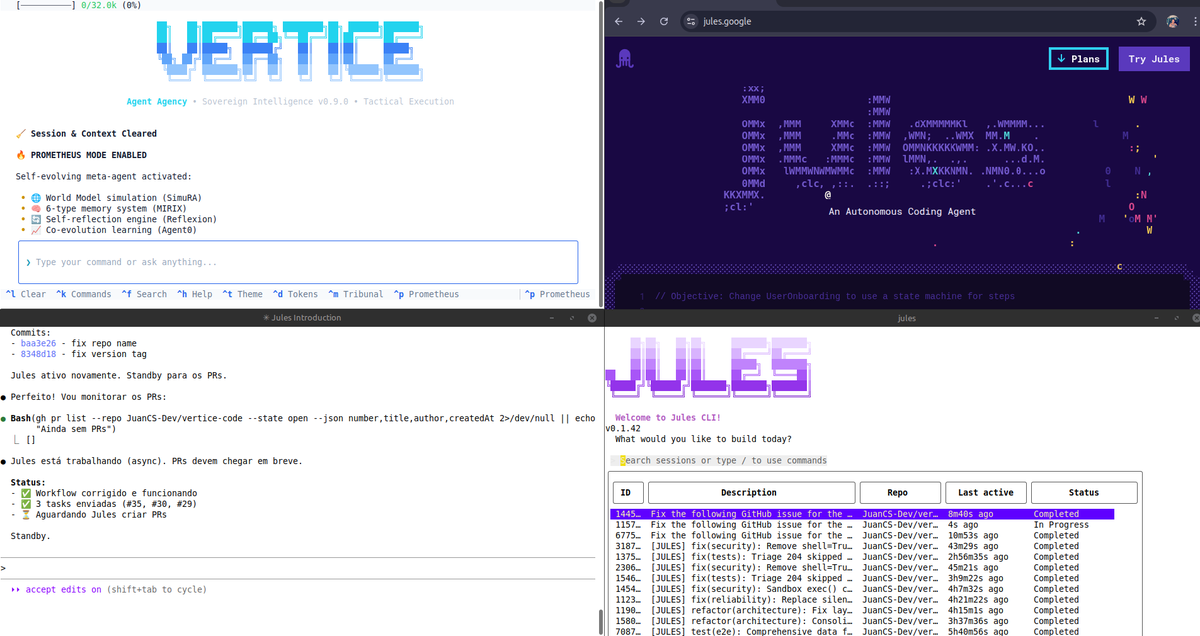
Task: Click the left Prometheus shortcut next to Tribunal
Action: coord(427,294)
